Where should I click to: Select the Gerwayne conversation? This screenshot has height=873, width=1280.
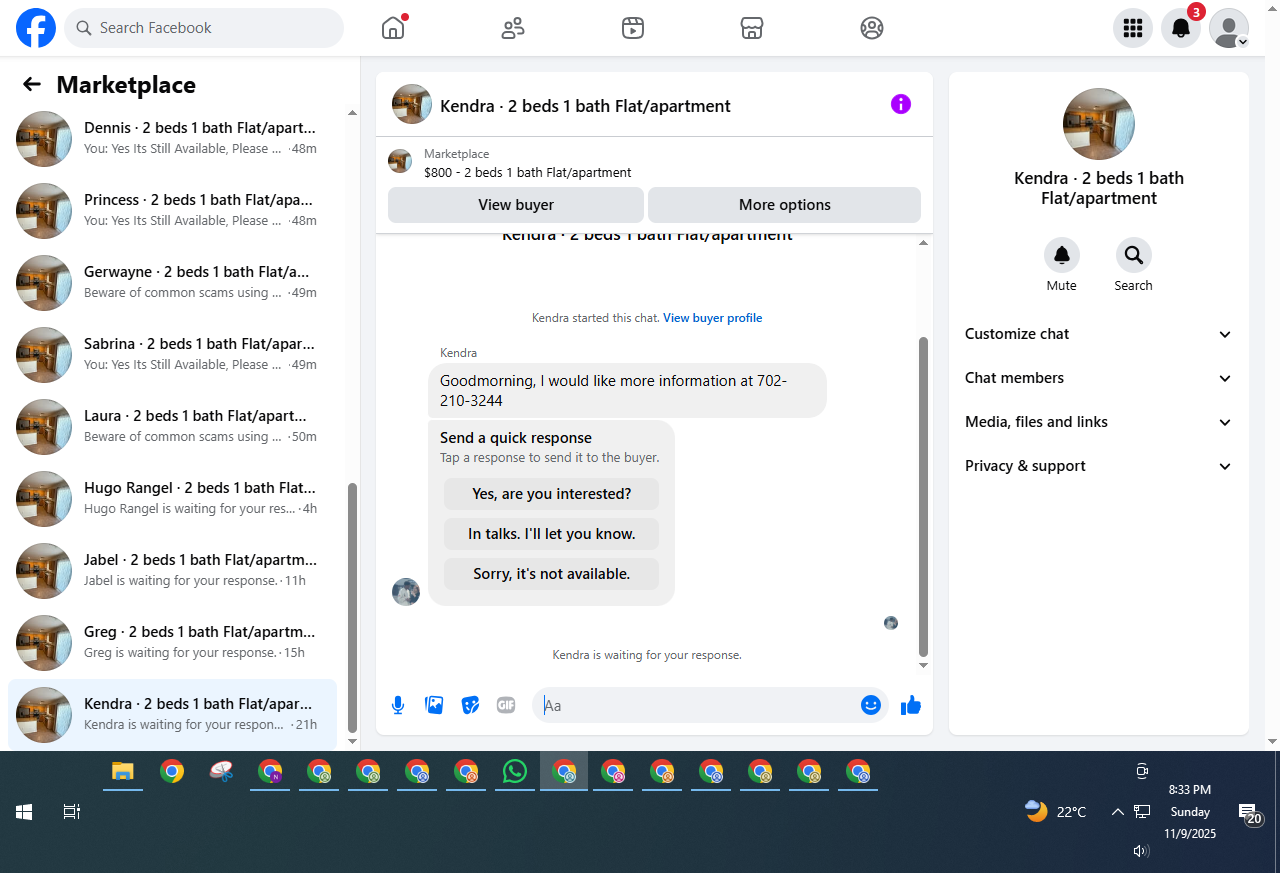[x=172, y=283]
